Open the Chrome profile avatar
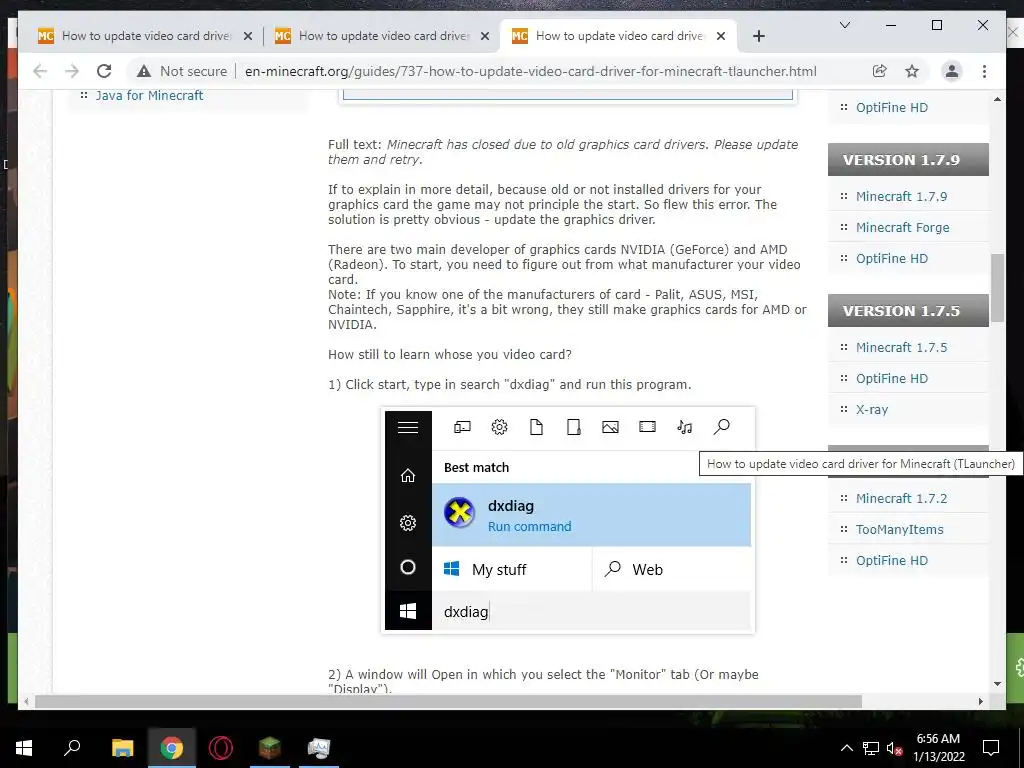The width and height of the screenshot is (1024, 768). pyautogui.click(x=952, y=71)
